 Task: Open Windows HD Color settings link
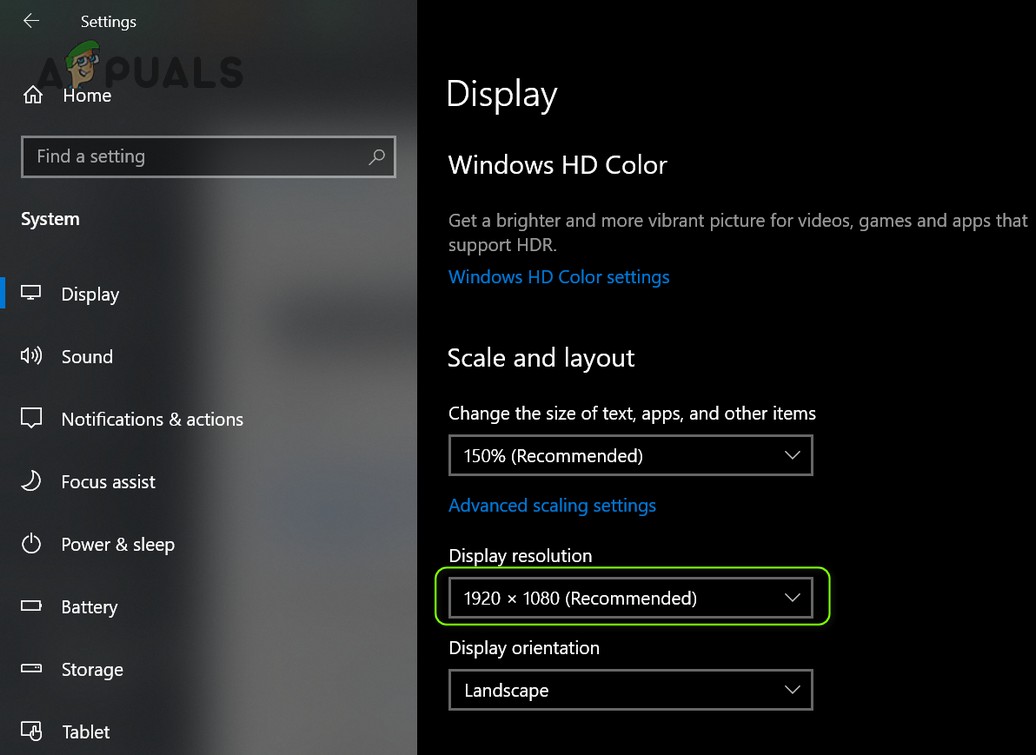559,277
